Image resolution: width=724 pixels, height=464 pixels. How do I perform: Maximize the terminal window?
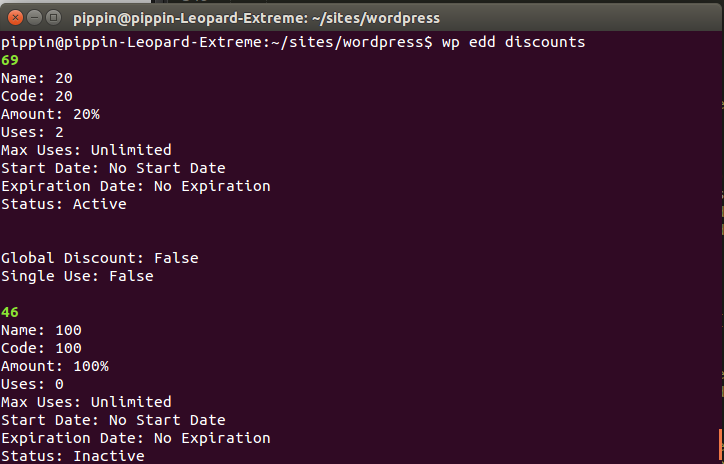tap(51, 18)
